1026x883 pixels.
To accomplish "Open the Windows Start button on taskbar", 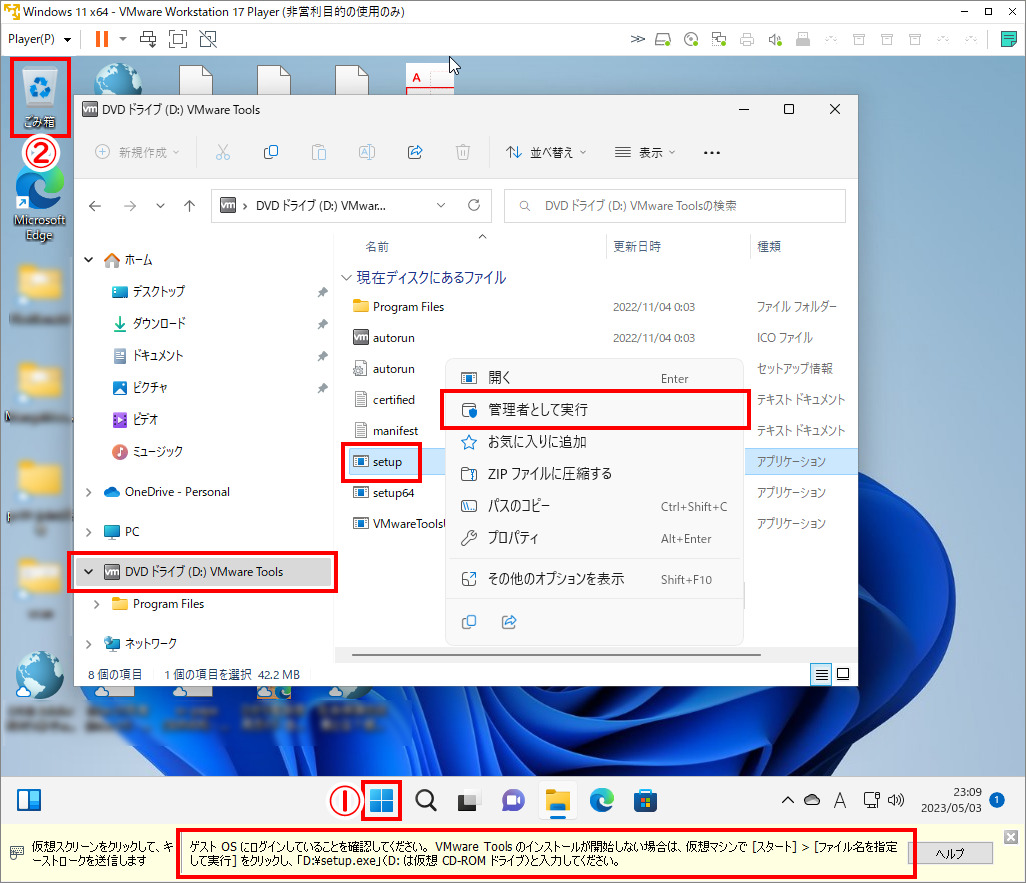I will point(381,800).
